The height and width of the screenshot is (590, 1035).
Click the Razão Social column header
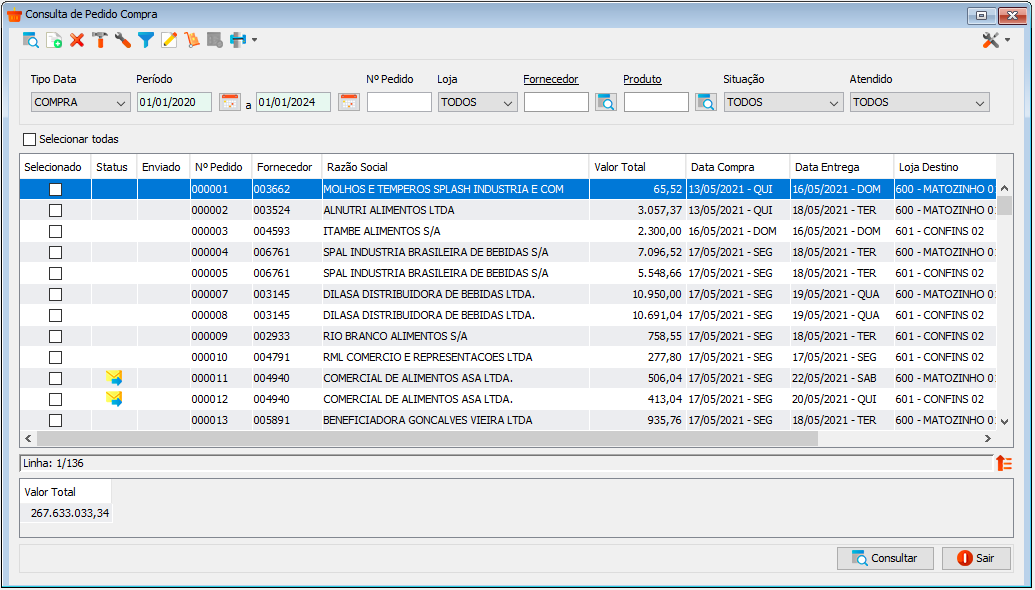tap(455, 167)
